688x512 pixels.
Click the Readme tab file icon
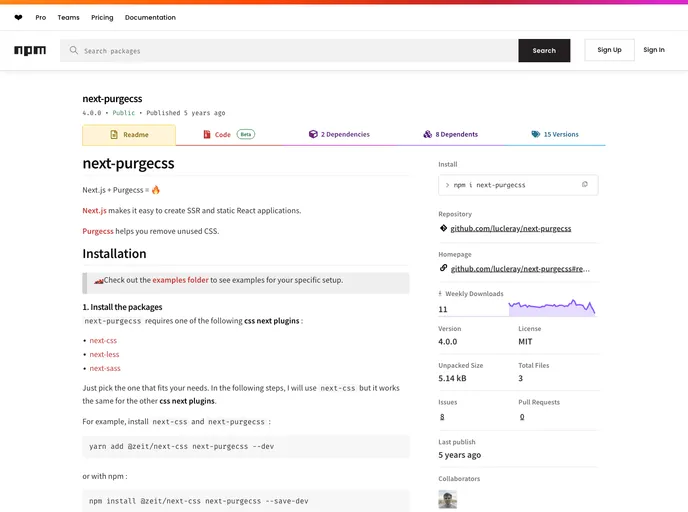[114, 135]
